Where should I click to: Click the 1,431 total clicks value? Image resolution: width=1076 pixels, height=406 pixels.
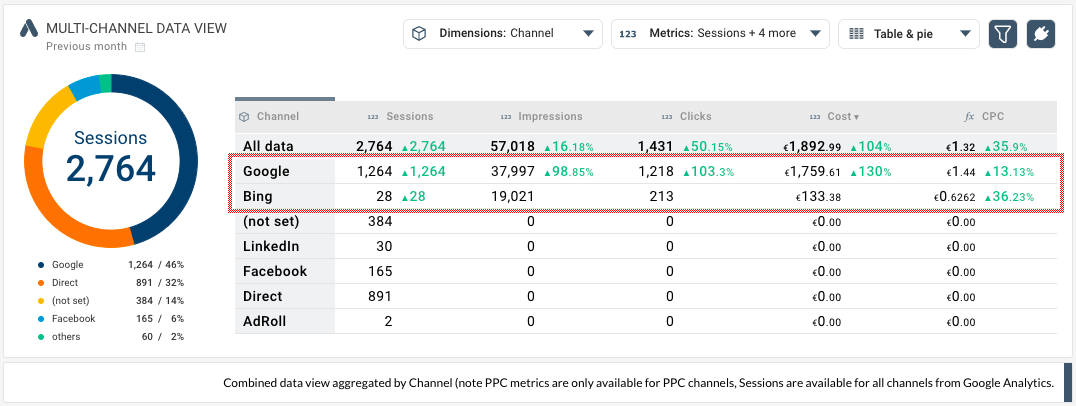click(655, 146)
